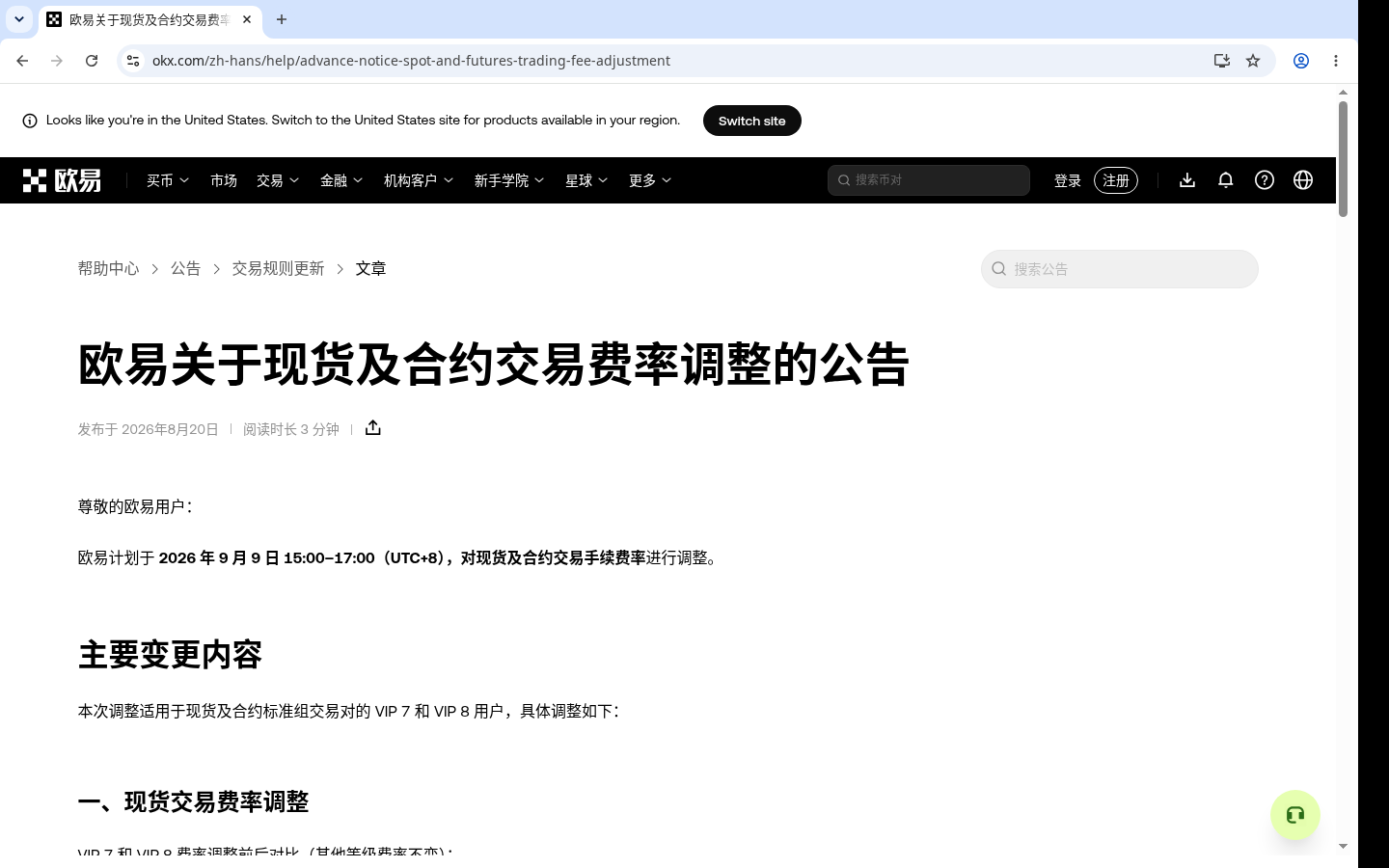Open the customer support chat bubble
This screenshot has width=1389, height=868.
point(1295,815)
